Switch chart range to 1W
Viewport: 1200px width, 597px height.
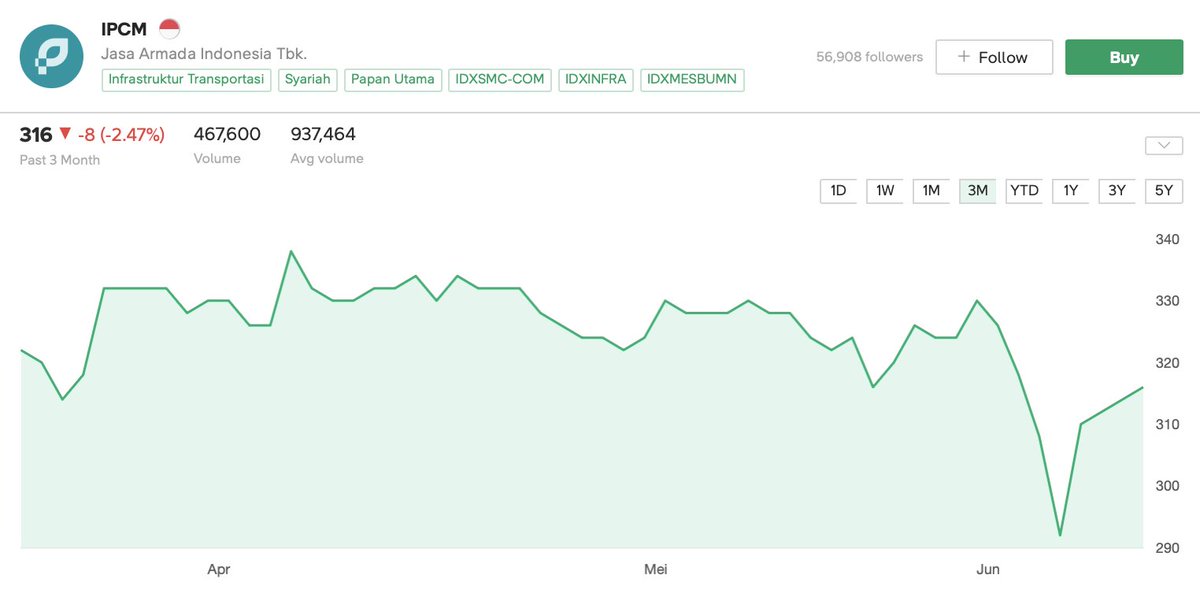885,190
